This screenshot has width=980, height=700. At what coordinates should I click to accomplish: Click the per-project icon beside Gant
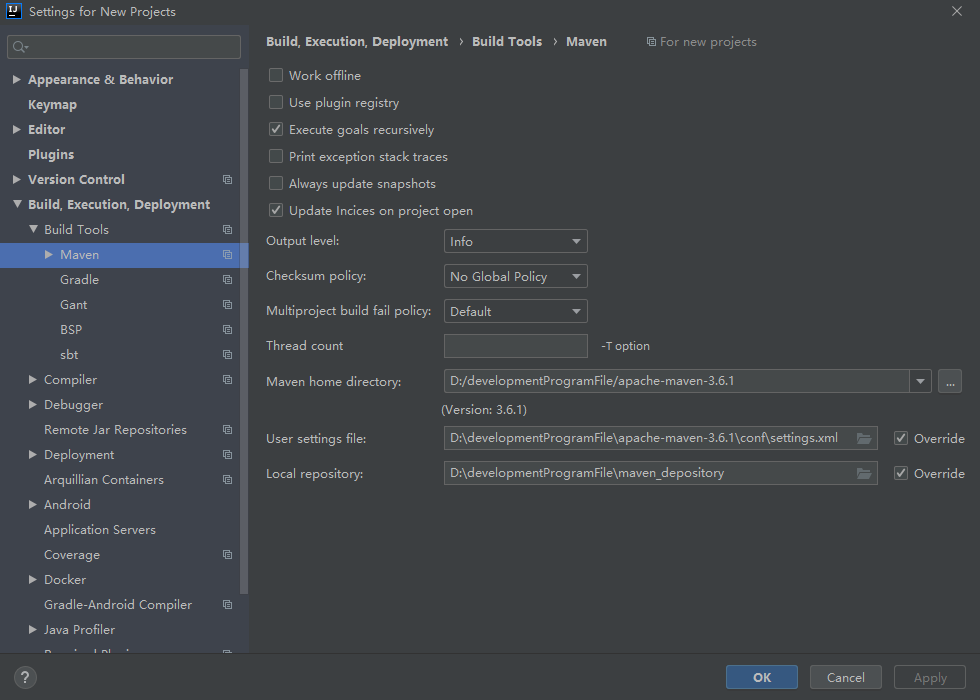(228, 304)
